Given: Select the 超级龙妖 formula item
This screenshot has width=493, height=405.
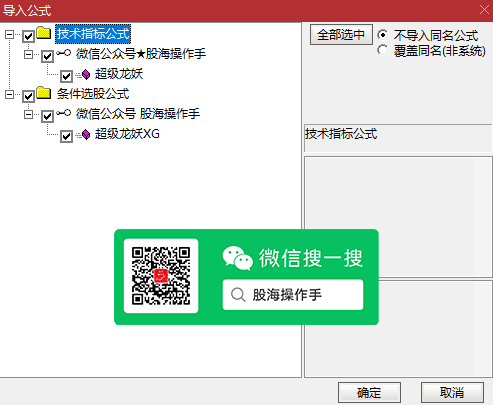Looking at the screenshot, I should tap(119, 74).
